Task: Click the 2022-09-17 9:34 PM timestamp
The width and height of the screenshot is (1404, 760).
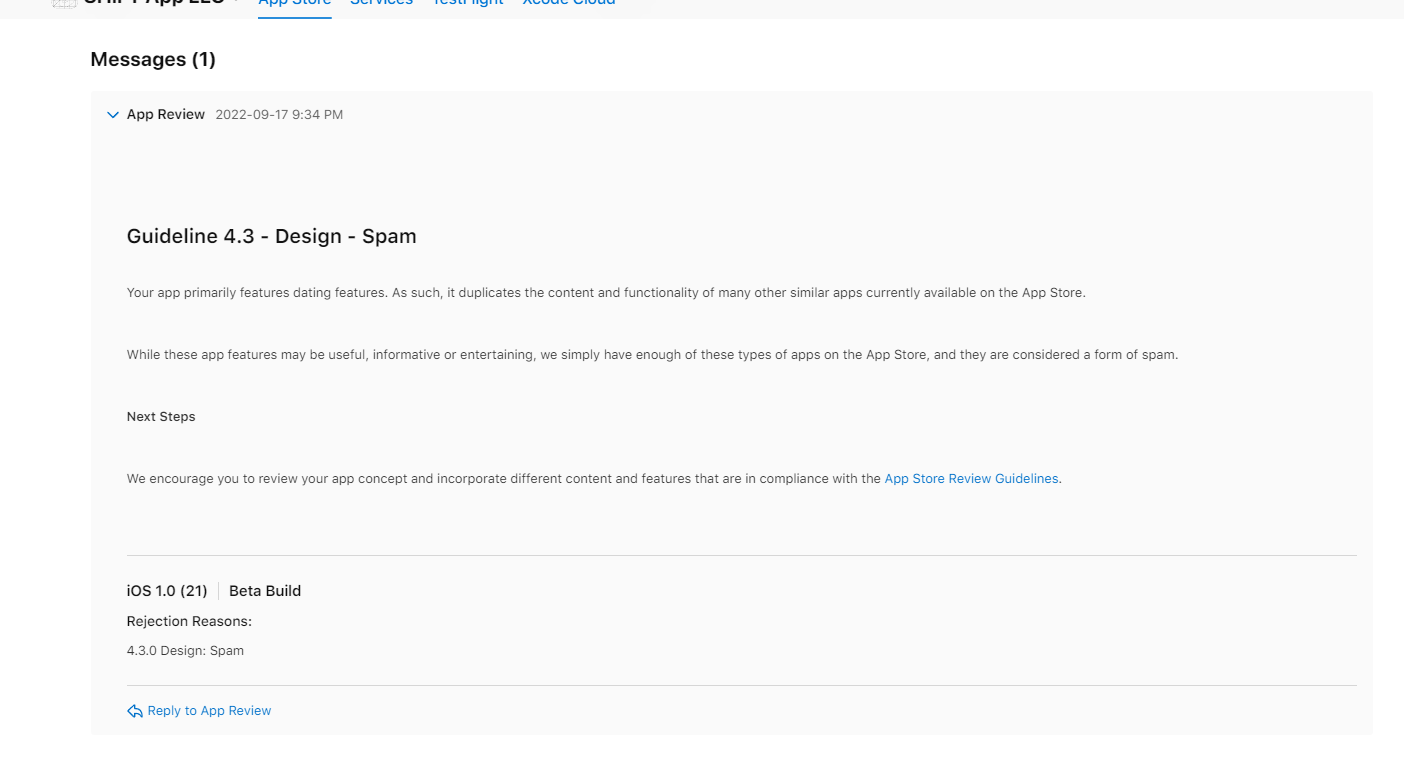Action: [279, 115]
